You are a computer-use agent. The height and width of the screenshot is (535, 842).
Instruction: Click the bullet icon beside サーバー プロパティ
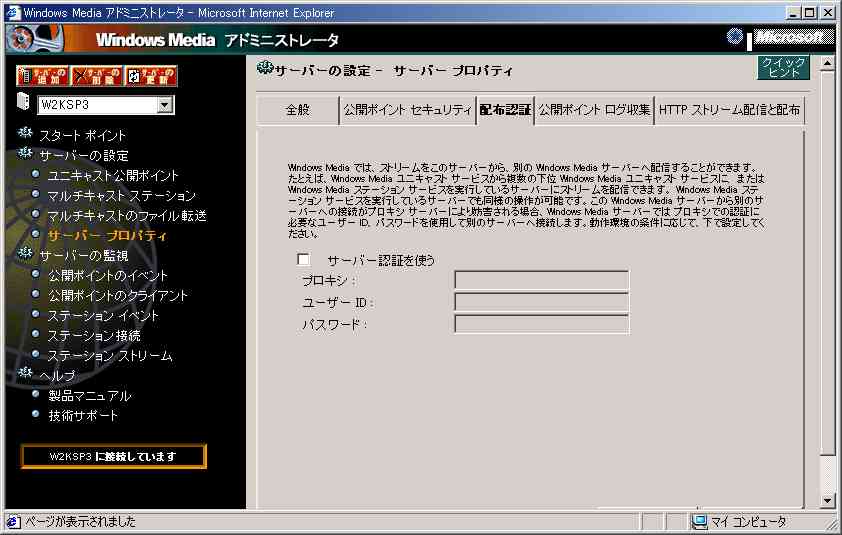(35, 234)
